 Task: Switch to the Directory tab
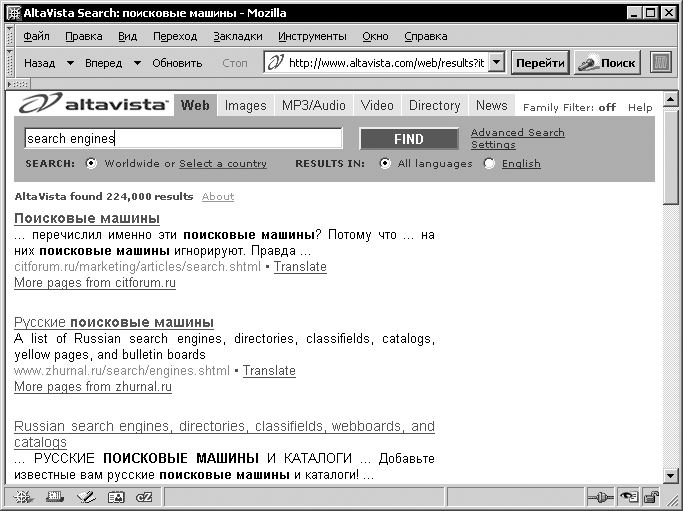[435, 105]
